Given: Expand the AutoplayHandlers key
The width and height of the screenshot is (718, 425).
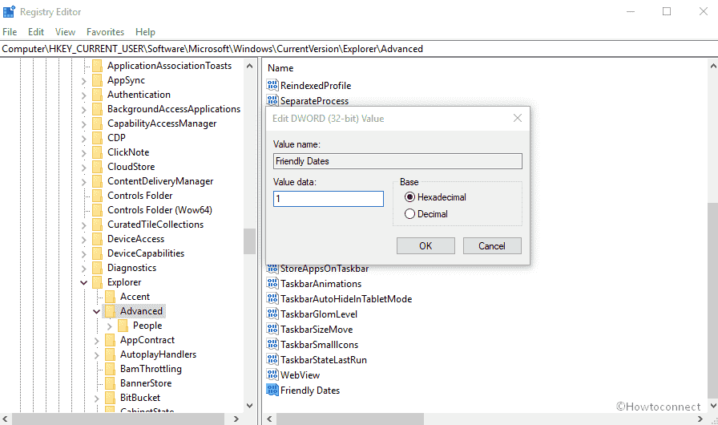Looking at the screenshot, I should tap(96, 355).
